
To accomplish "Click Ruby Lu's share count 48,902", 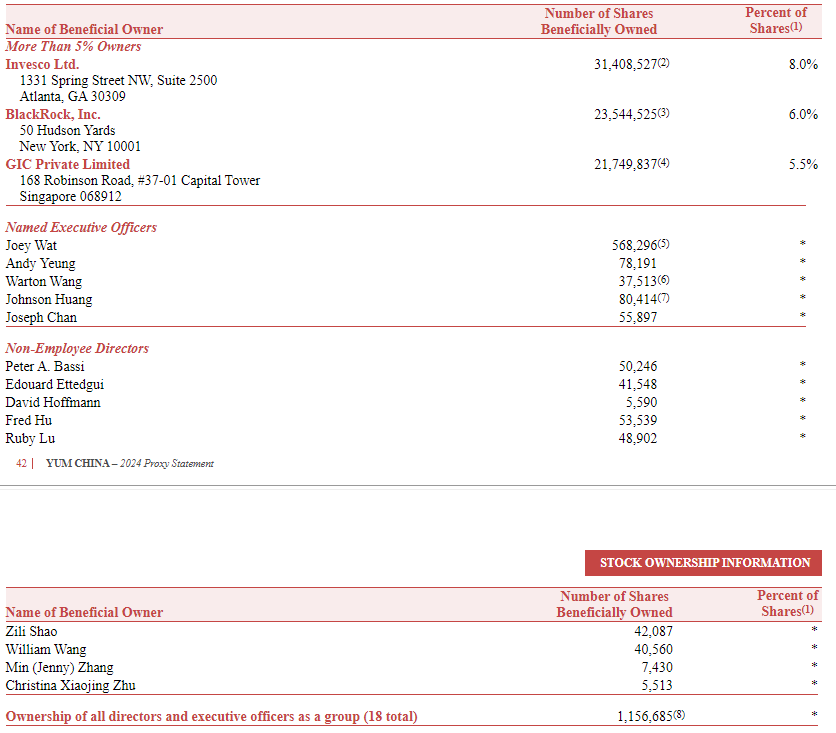I will coord(638,439).
